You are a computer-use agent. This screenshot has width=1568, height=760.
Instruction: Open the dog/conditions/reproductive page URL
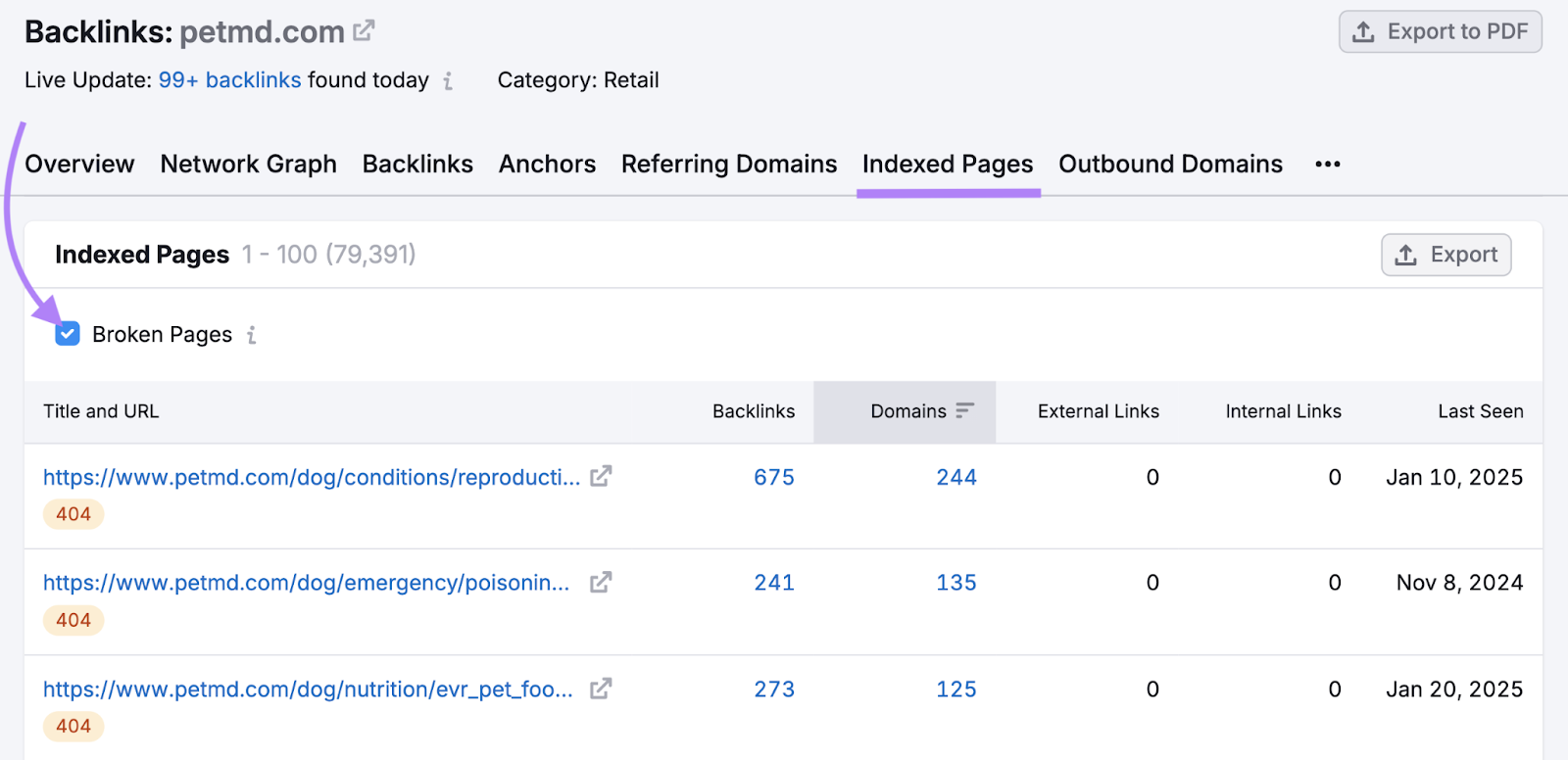coord(311,477)
